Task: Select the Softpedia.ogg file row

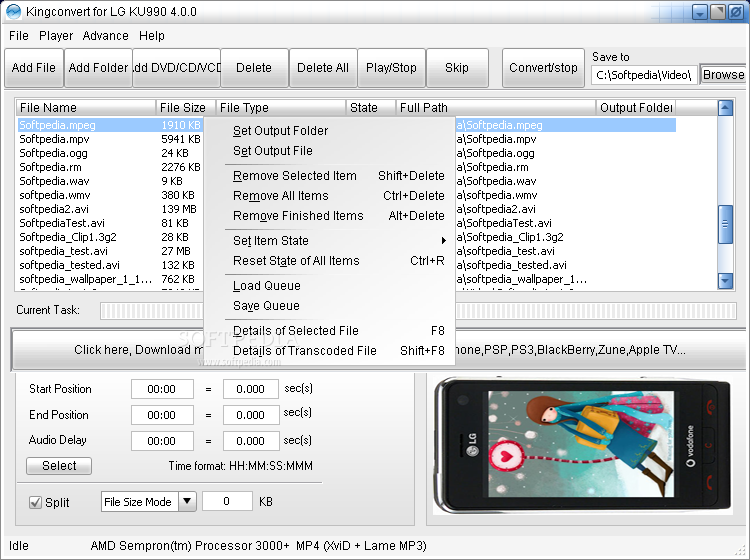Action: (x=110, y=153)
